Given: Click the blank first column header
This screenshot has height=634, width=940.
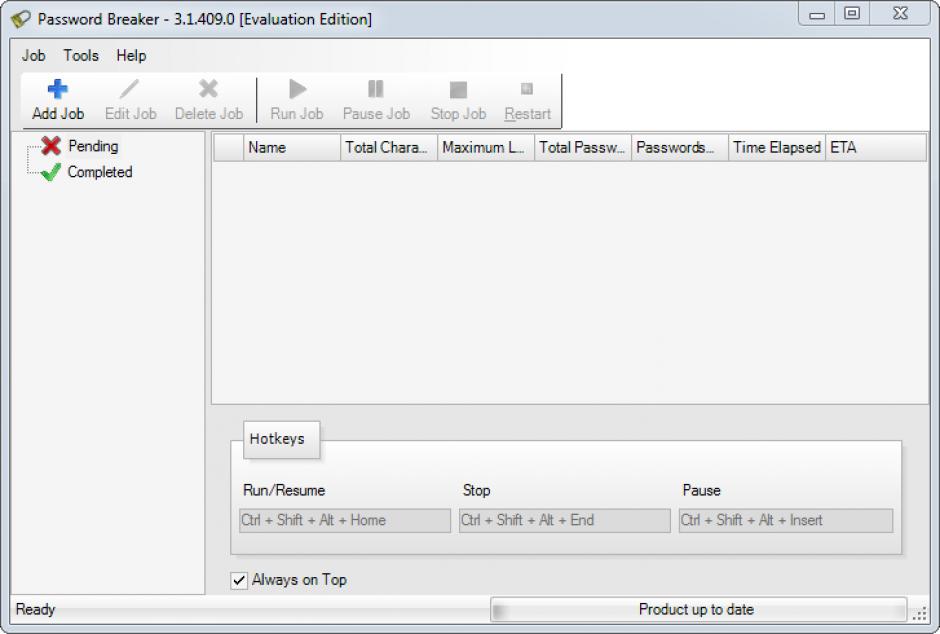Looking at the screenshot, I should 228,147.
